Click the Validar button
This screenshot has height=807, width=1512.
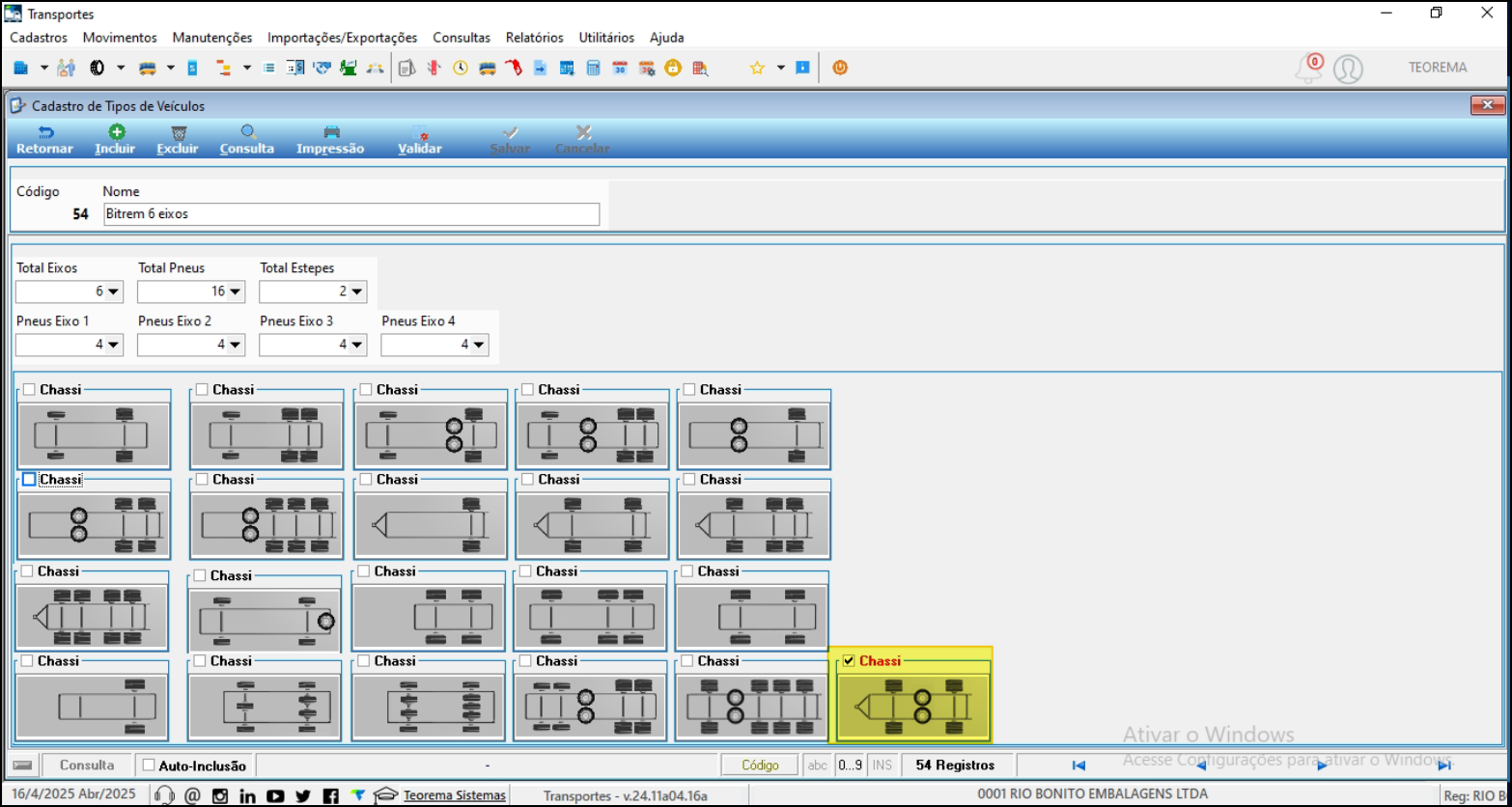(x=420, y=141)
